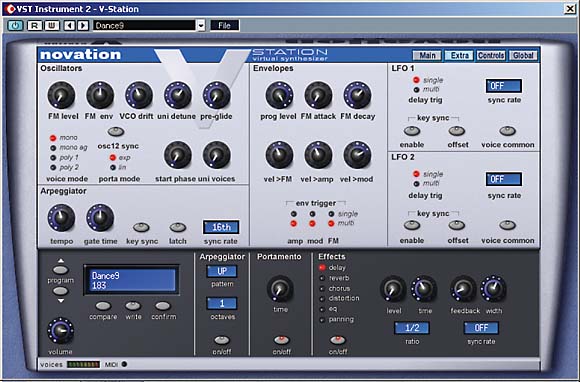This screenshot has width=580, height=382.
Task: Switch to the Main tab
Action: pyautogui.click(x=427, y=55)
